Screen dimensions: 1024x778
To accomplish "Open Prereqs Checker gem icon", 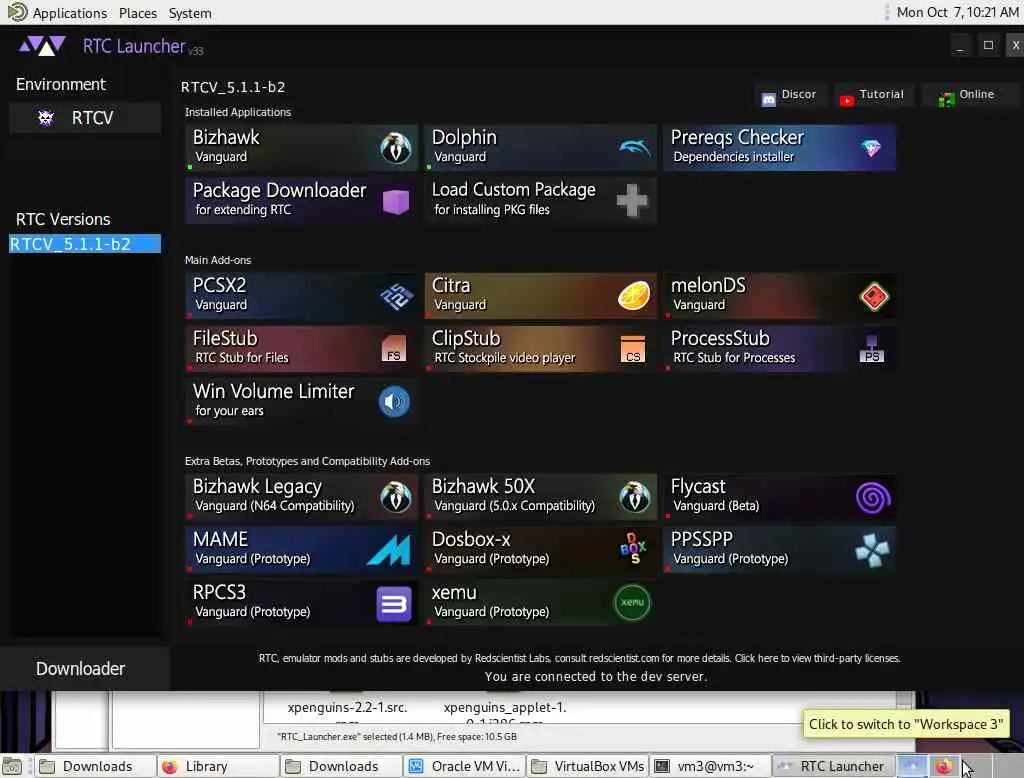I will tap(872, 148).
